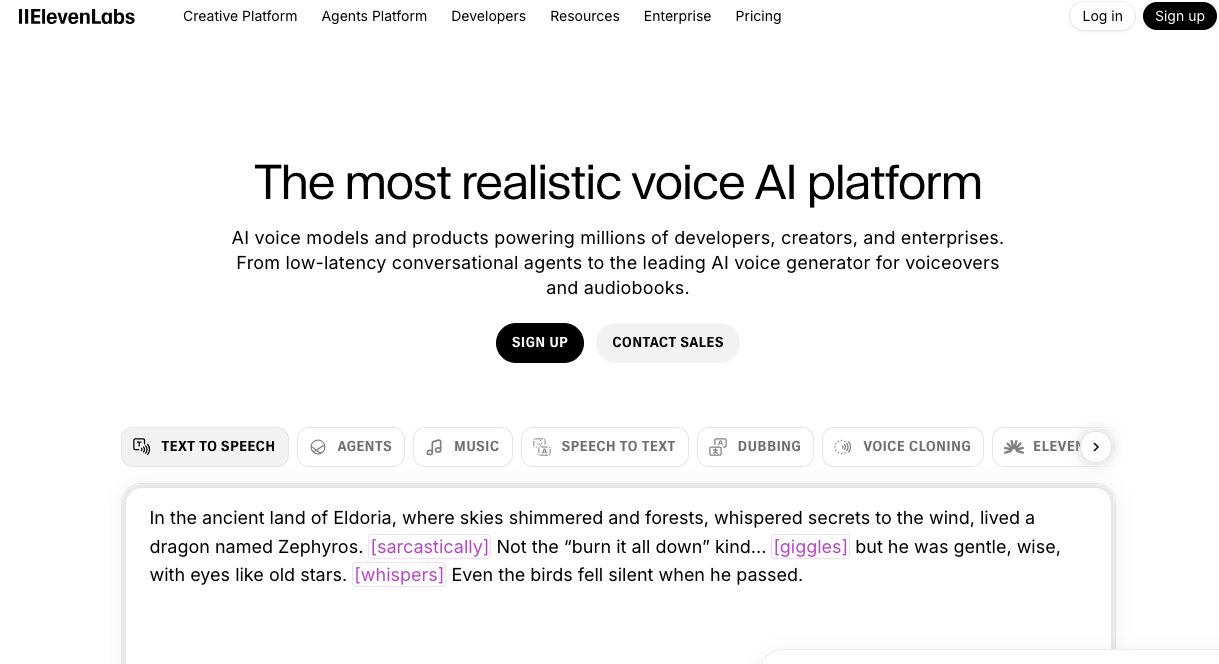
Task: Expand more feature tabs with the chevron
Action: [1095, 447]
